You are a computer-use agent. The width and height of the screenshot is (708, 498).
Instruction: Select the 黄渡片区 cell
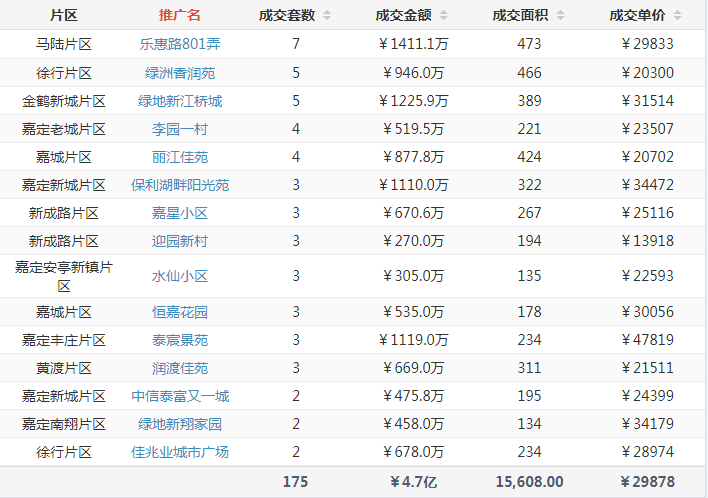[64, 368]
